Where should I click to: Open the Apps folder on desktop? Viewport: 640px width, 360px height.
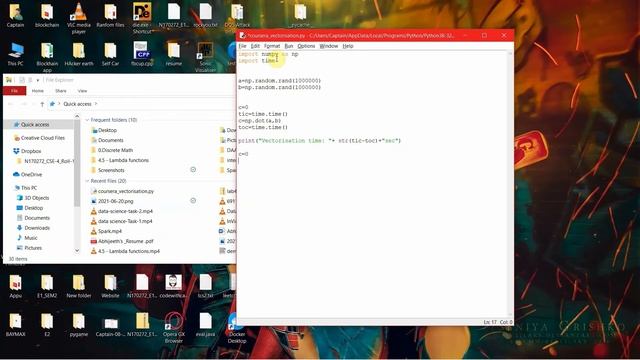pos(16,286)
